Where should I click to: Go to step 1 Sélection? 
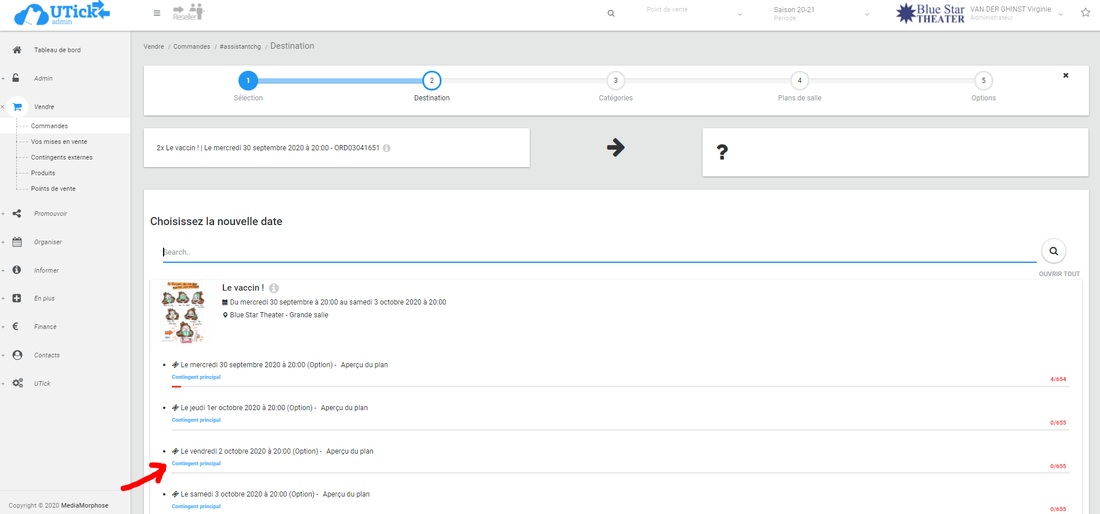click(248, 81)
